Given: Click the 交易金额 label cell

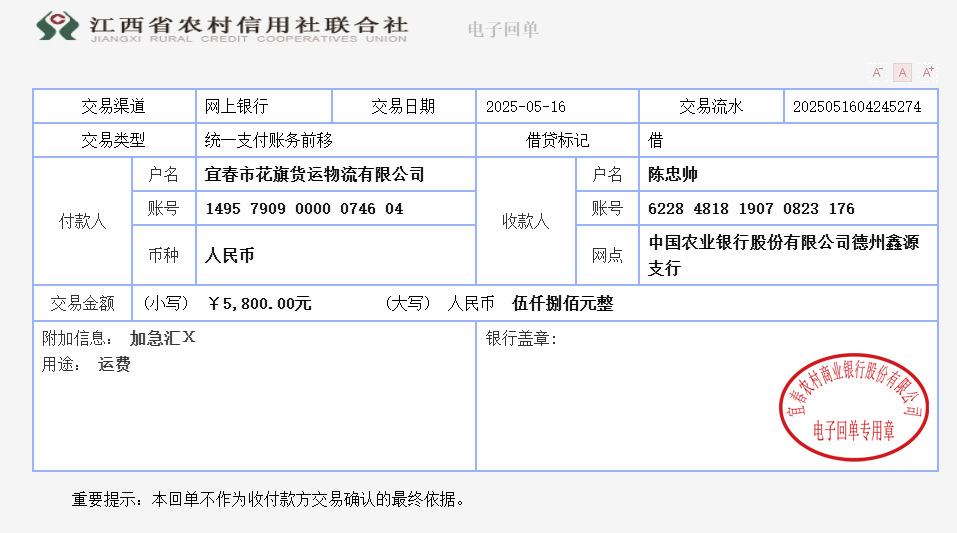Looking at the screenshot, I should 82,303.
